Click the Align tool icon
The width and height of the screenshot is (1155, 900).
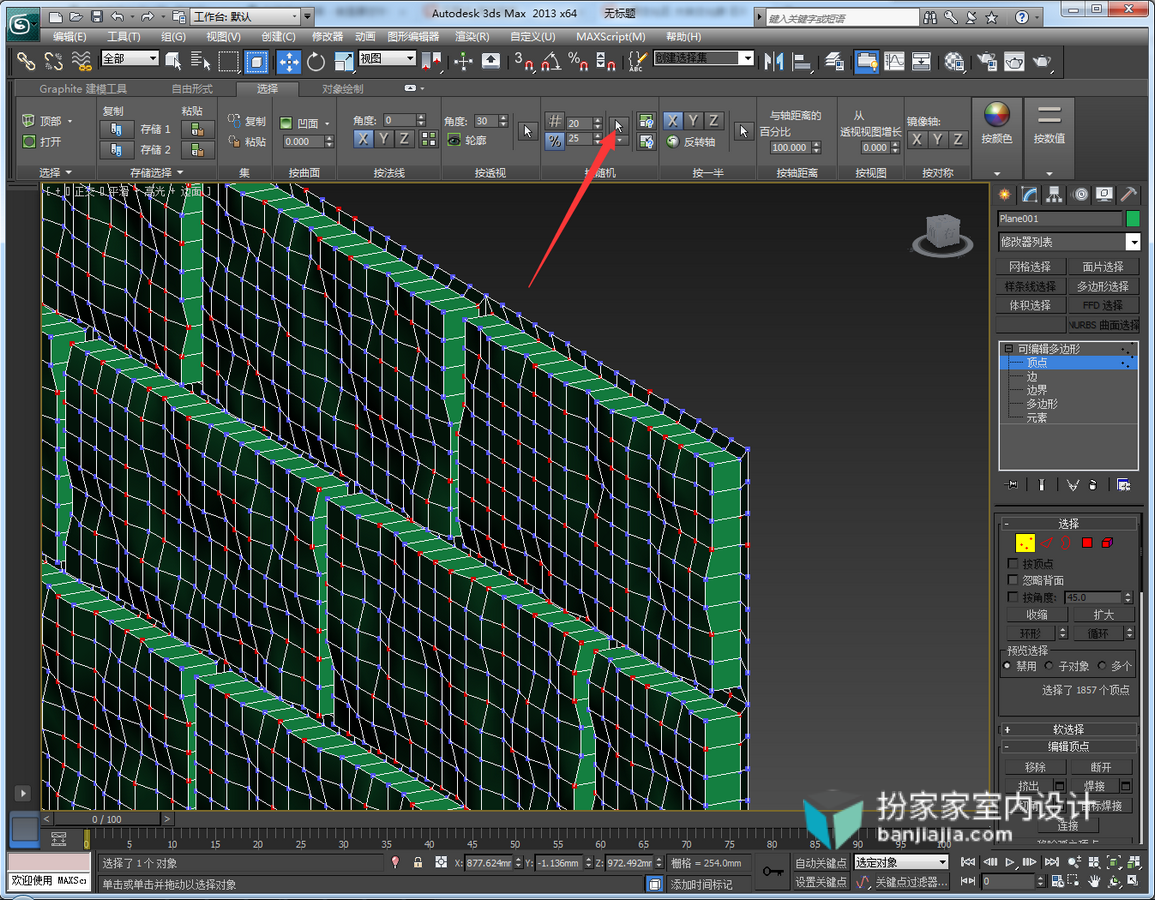(801, 61)
